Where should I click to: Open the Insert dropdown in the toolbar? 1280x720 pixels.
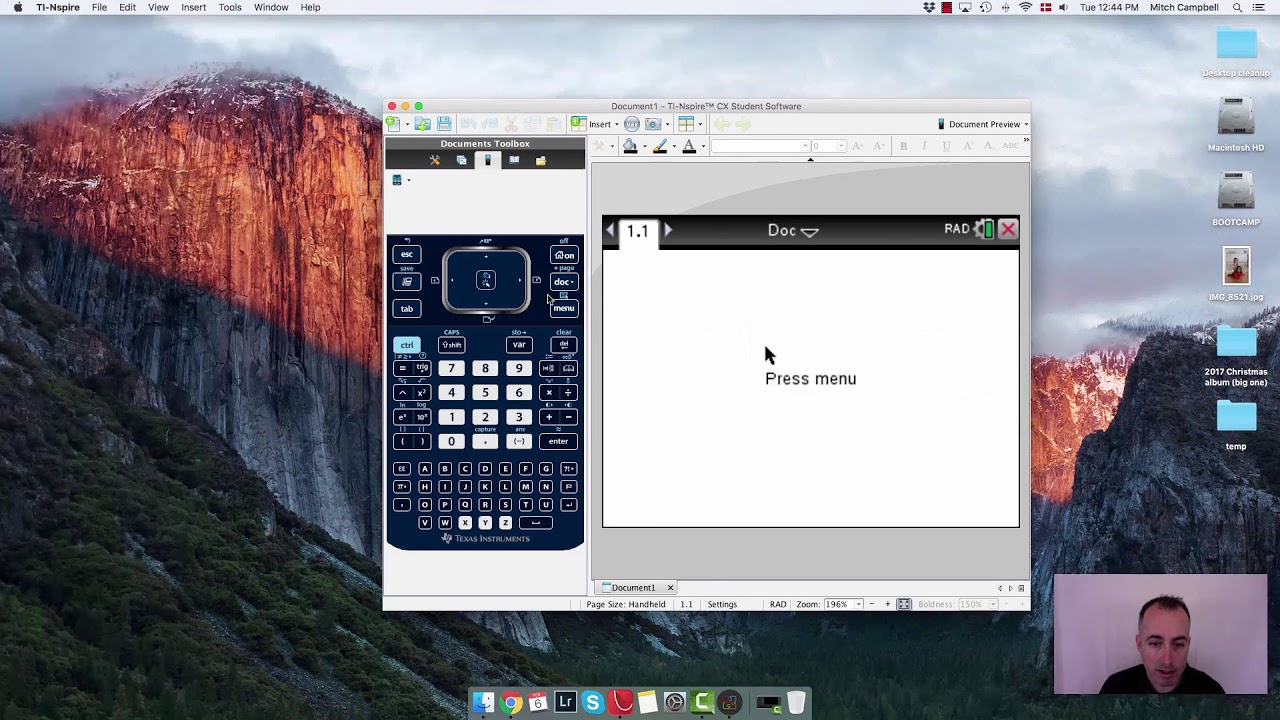click(595, 124)
